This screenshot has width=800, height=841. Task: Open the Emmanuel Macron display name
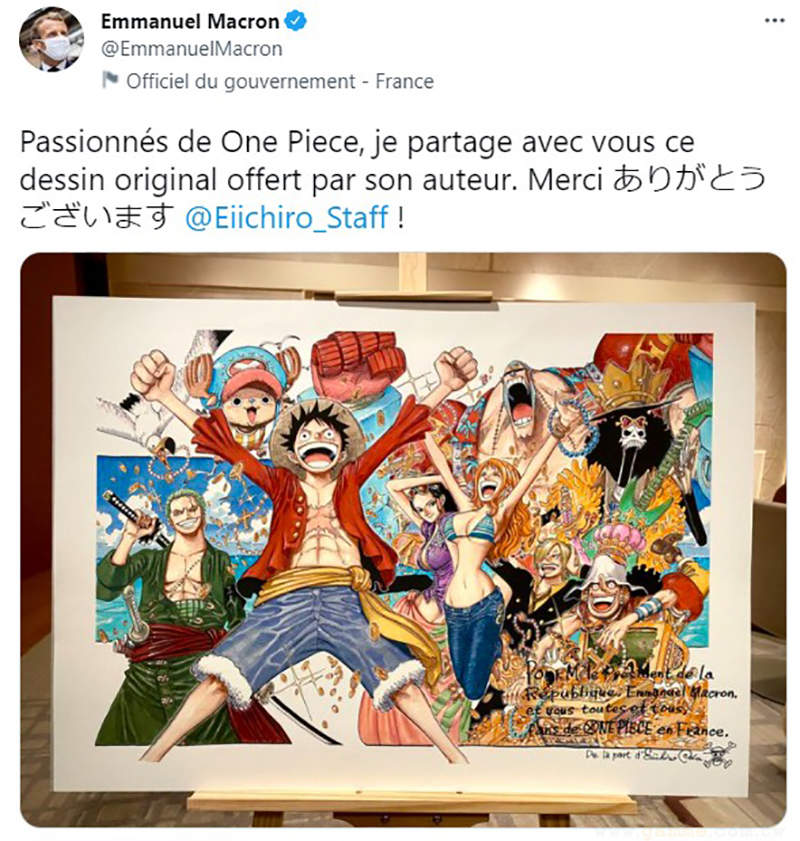190,21
